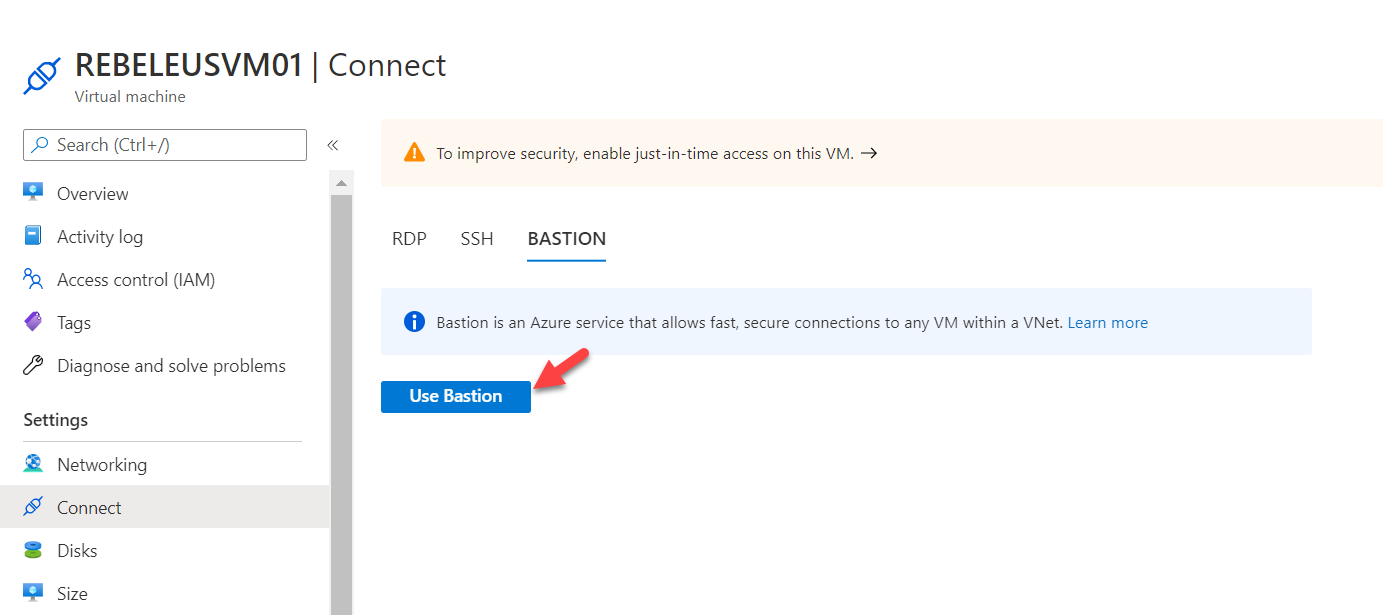Viewport: 1383px width, 615px height.
Task: Click the Access control people icon
Action: pyautogui.click(x=33, y=279)
